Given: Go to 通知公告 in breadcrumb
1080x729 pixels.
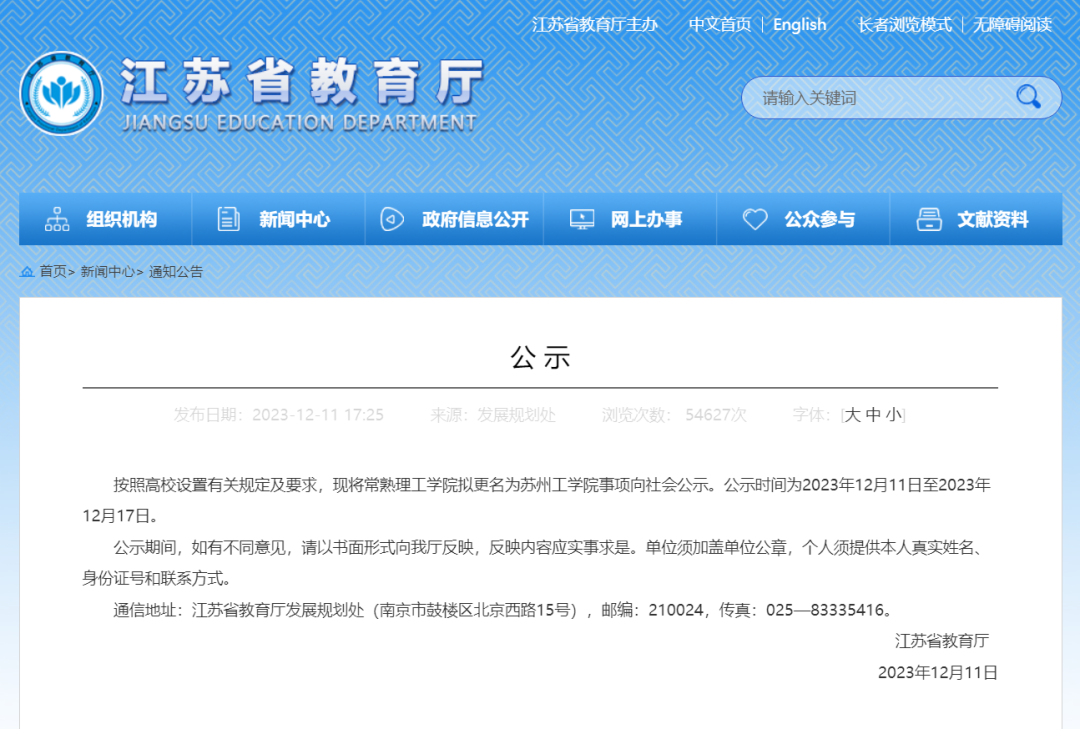Looking at the screenshot, I should [x=176, y=271].
